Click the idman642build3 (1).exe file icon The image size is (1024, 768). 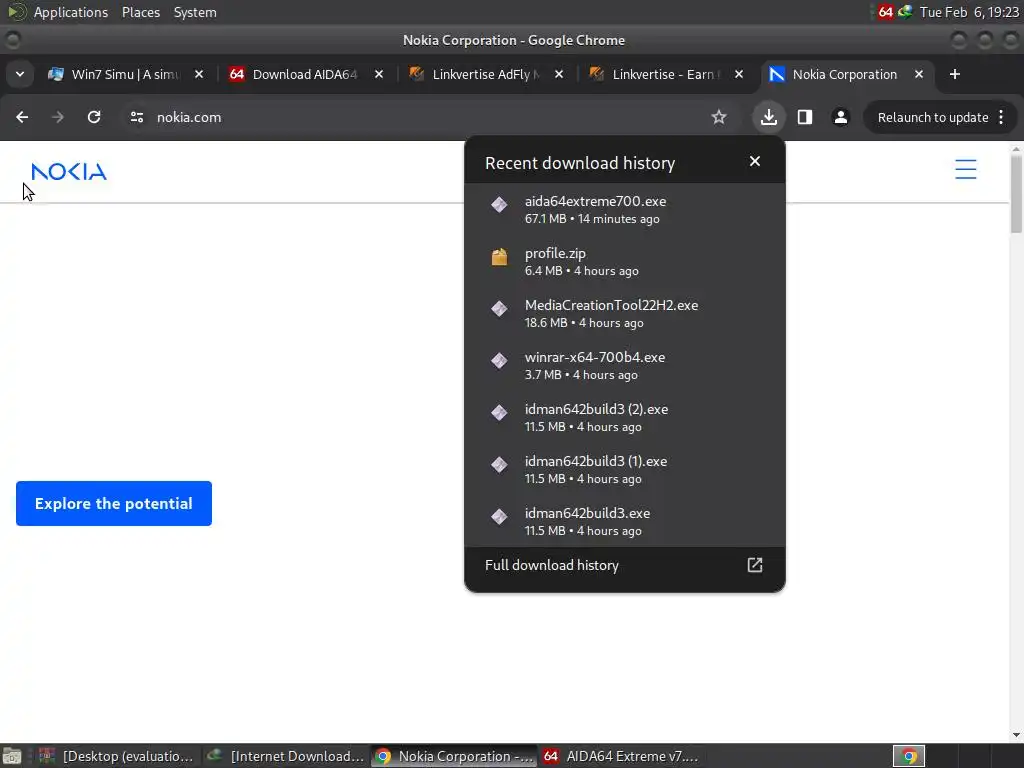[x=499, y=464]
